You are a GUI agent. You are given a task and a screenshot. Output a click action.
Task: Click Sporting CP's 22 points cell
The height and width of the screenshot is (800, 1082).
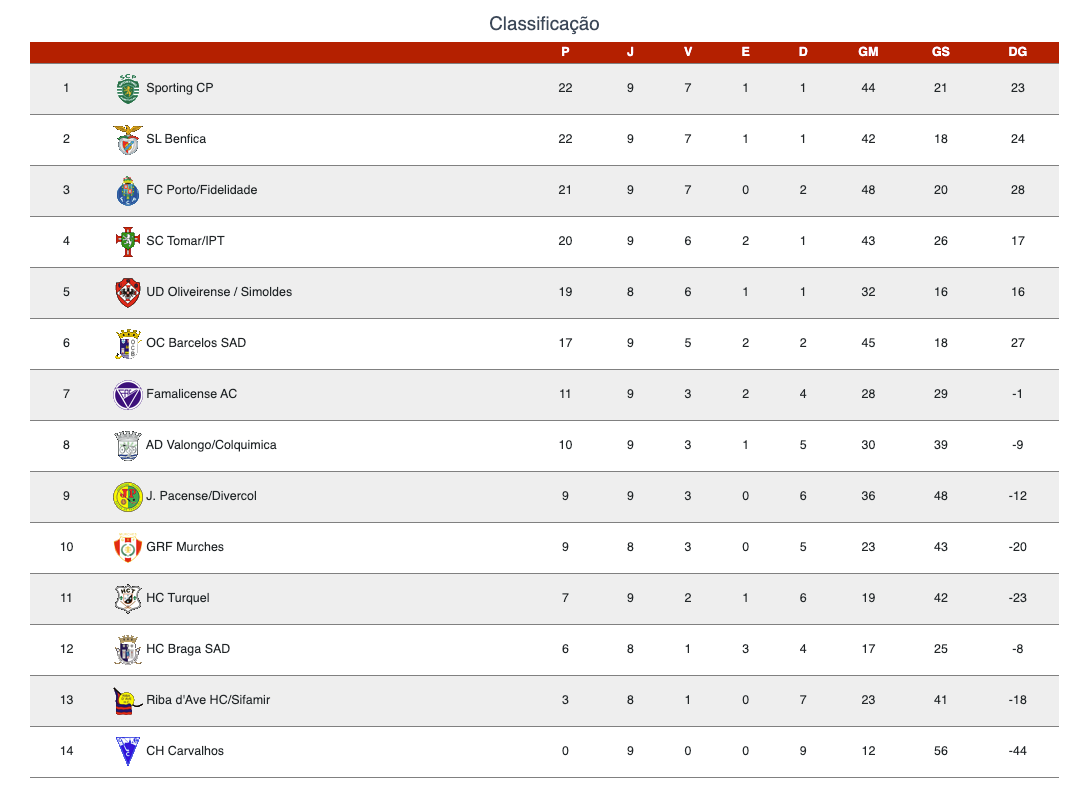565,88
